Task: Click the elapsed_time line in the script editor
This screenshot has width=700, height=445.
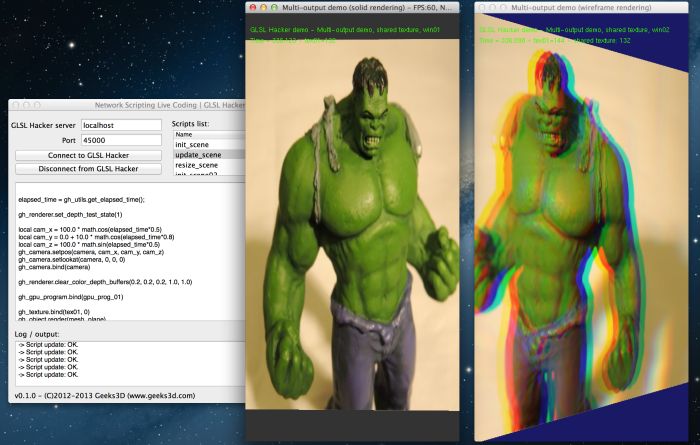Action: 81,200
